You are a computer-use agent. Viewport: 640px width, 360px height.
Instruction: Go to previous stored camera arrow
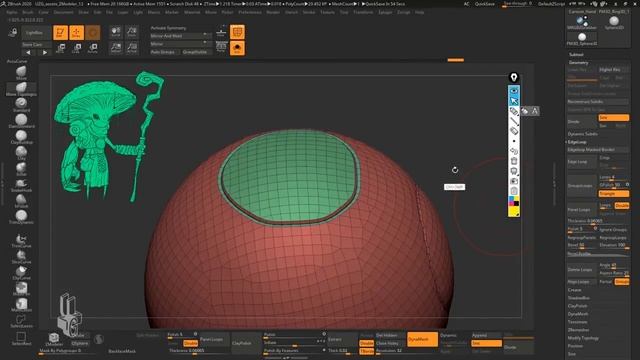tap(28, 52)
